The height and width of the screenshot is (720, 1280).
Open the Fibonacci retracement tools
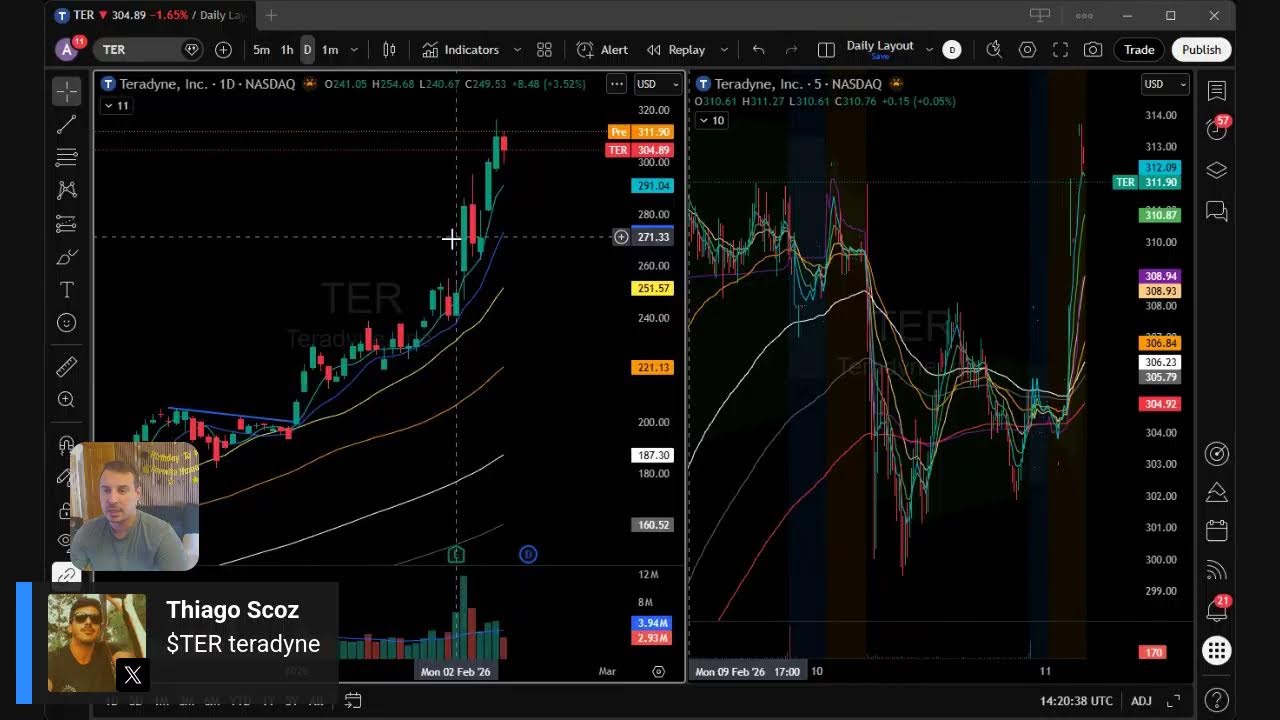tap(67, 157)
